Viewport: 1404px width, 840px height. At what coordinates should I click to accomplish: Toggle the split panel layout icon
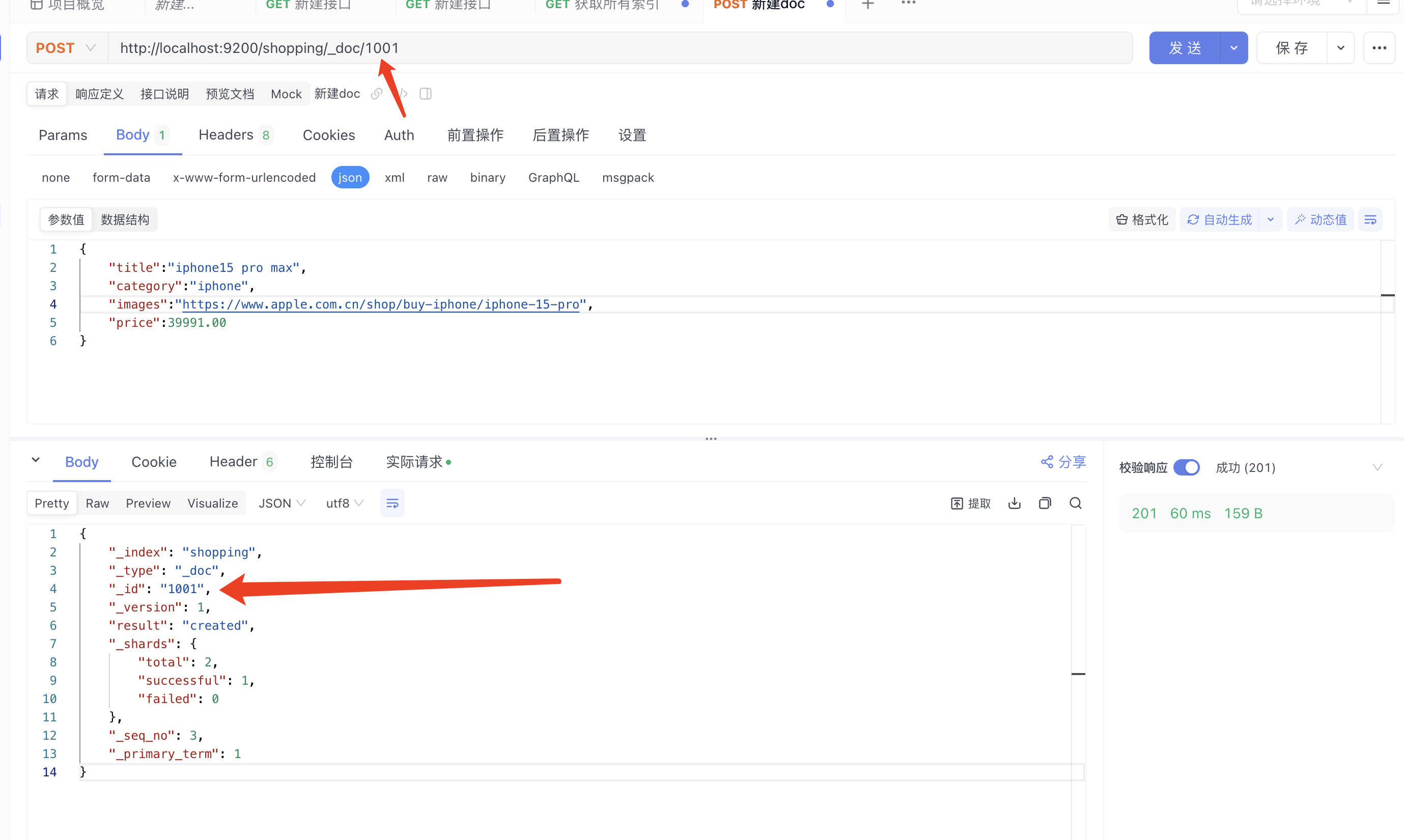point(426,94)
